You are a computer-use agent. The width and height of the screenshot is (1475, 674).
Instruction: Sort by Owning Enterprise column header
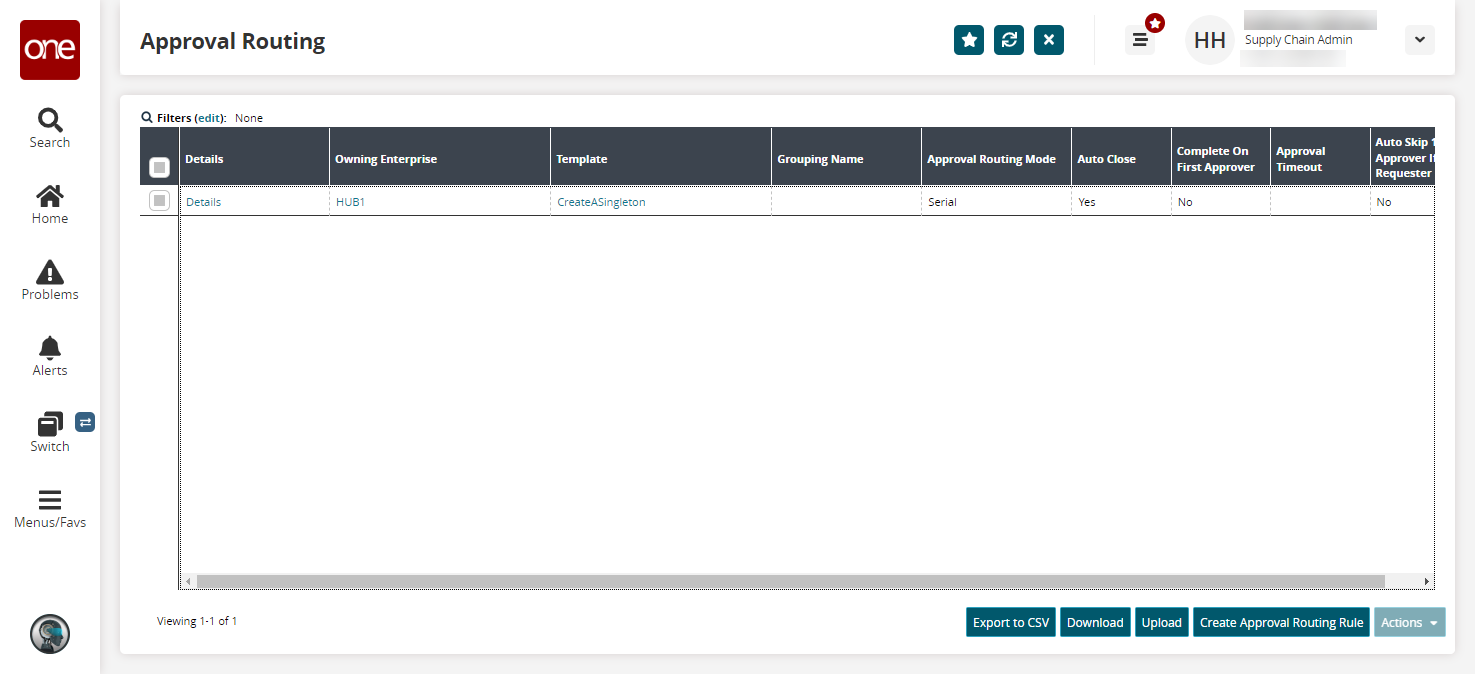pyautogui.click(x=440, y=157)
